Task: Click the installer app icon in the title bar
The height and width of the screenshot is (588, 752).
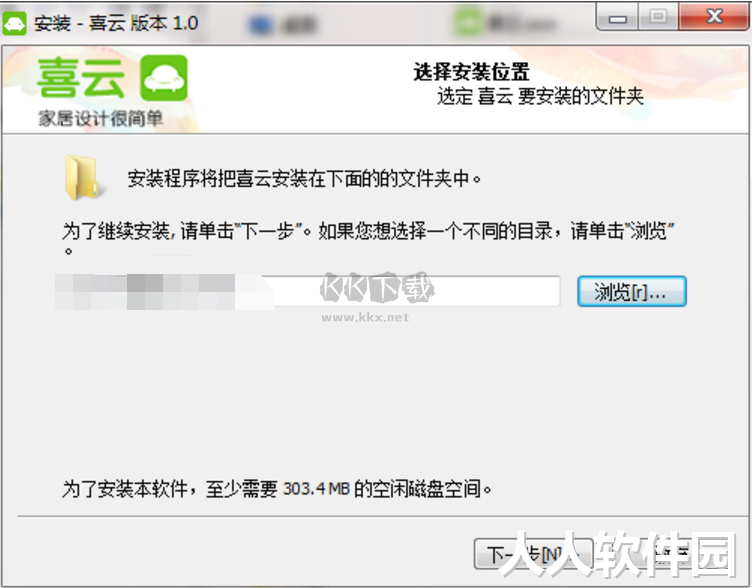Action: (x=14, y=23)
